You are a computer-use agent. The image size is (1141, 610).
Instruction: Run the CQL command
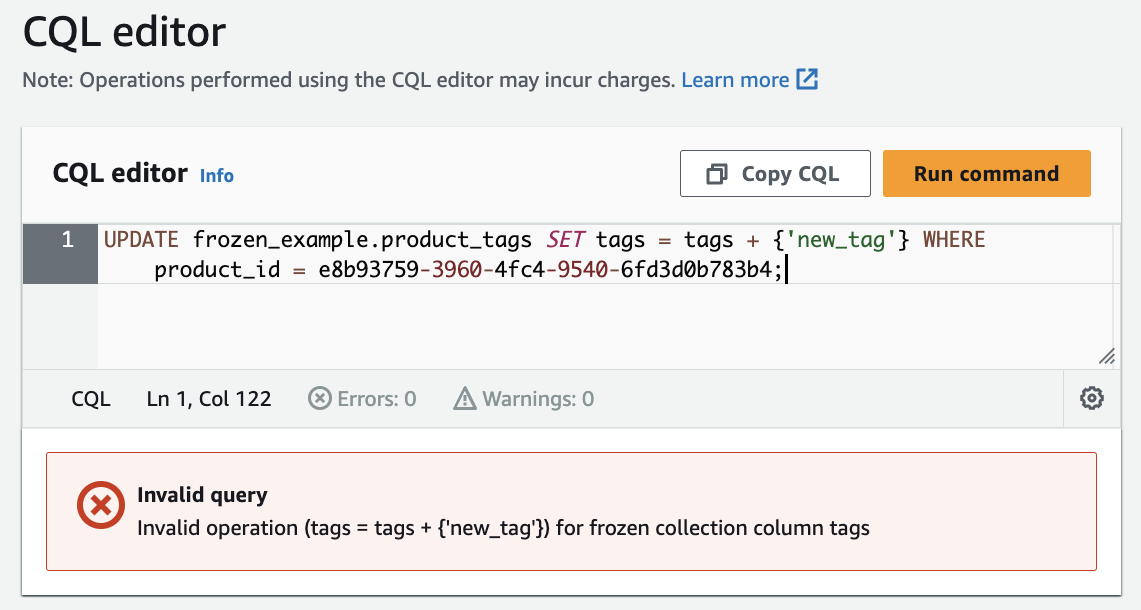(x=986, y=174)
